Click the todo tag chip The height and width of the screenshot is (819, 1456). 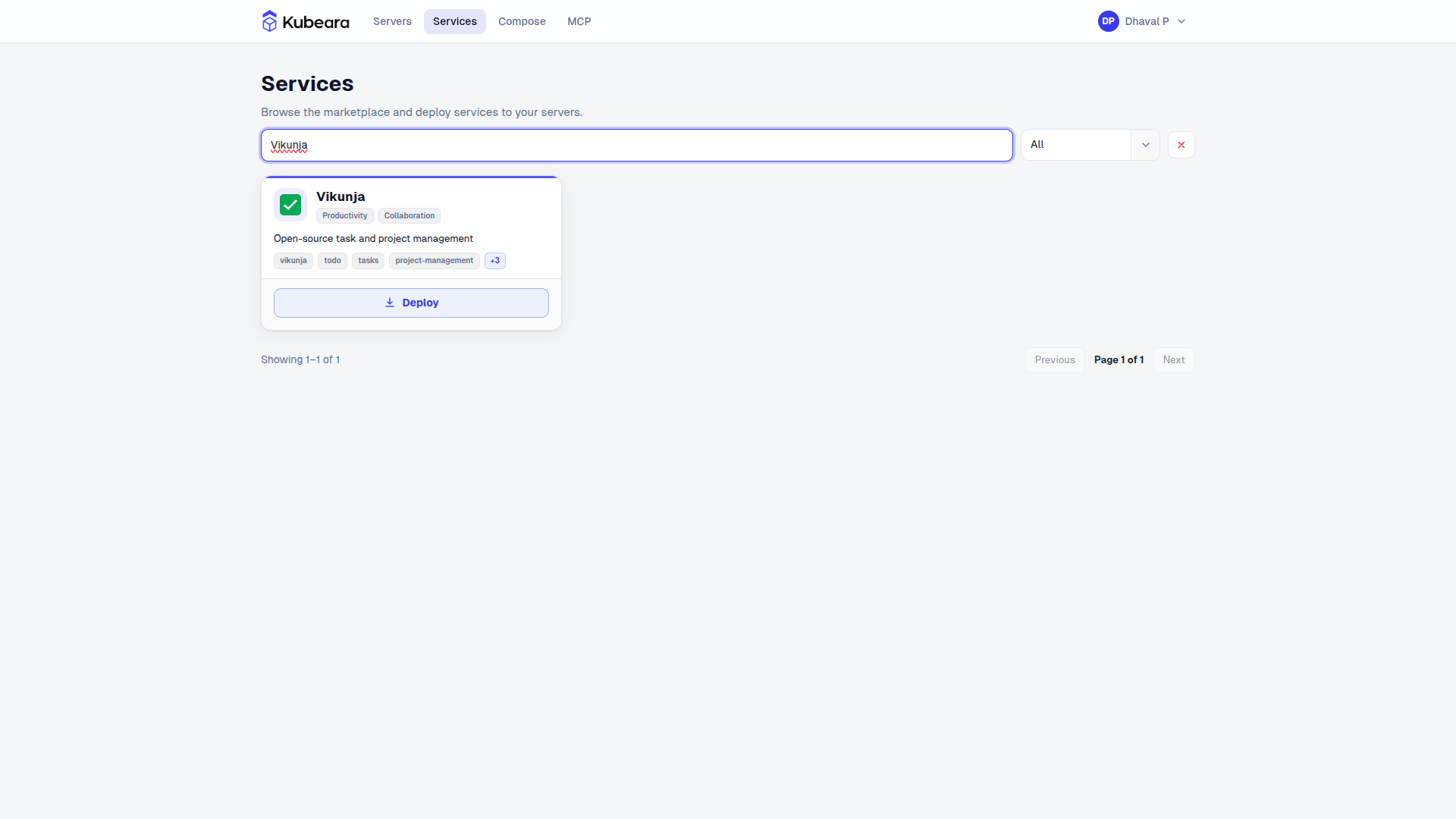[x=333, y=261]
